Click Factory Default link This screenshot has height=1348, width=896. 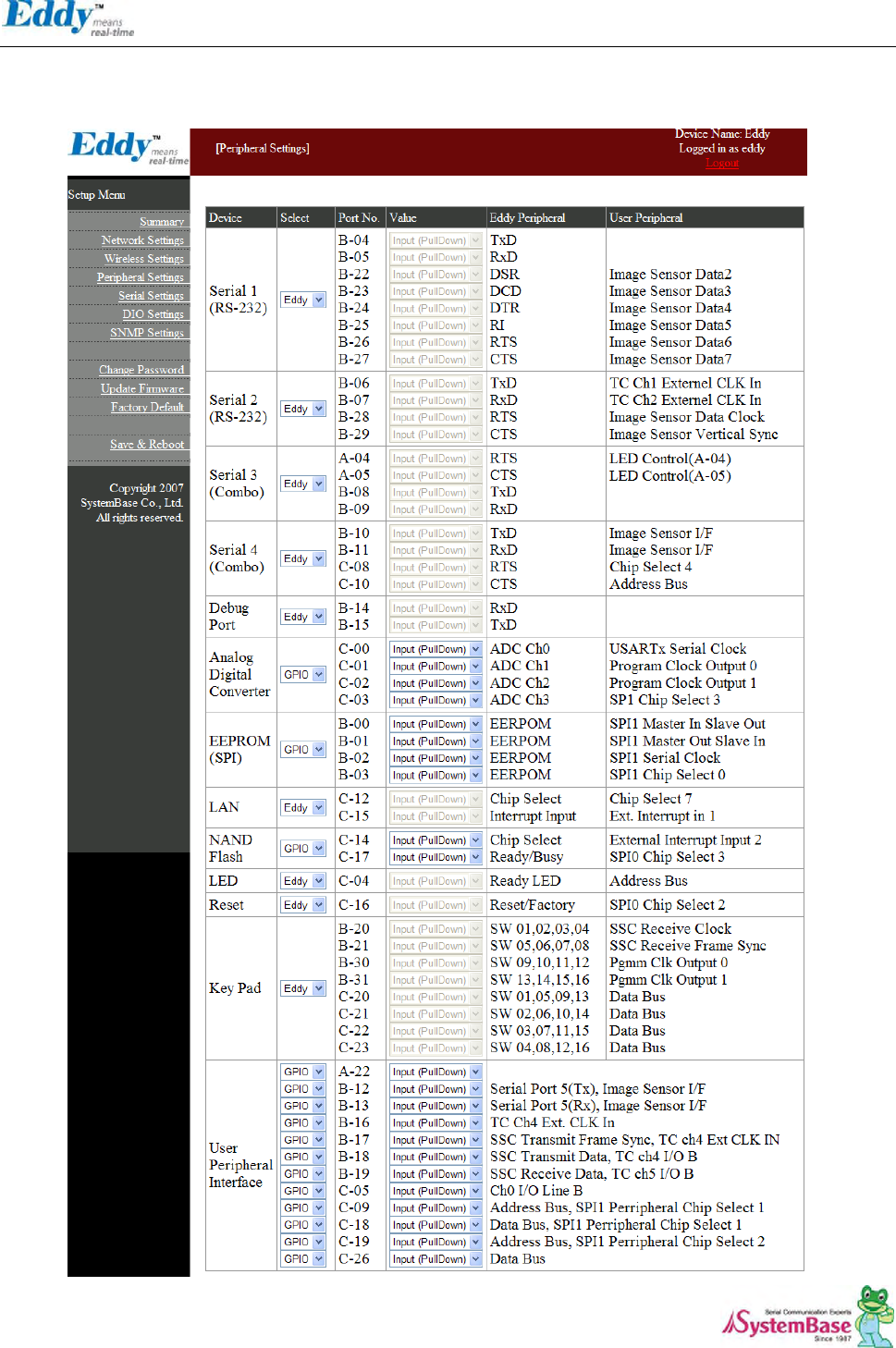click(148, 407)
